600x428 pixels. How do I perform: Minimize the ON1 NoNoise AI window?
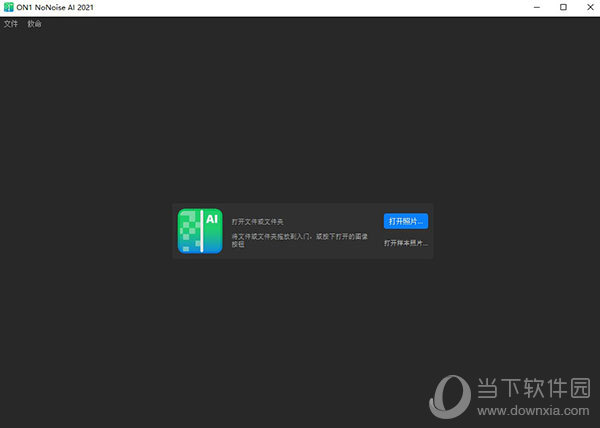click(537, 7)
